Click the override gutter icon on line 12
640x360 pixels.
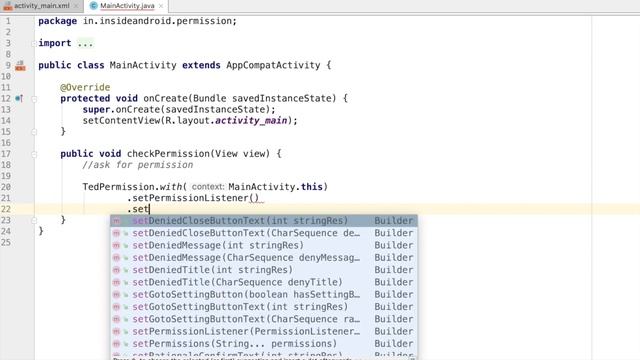[x=19, y=98]
